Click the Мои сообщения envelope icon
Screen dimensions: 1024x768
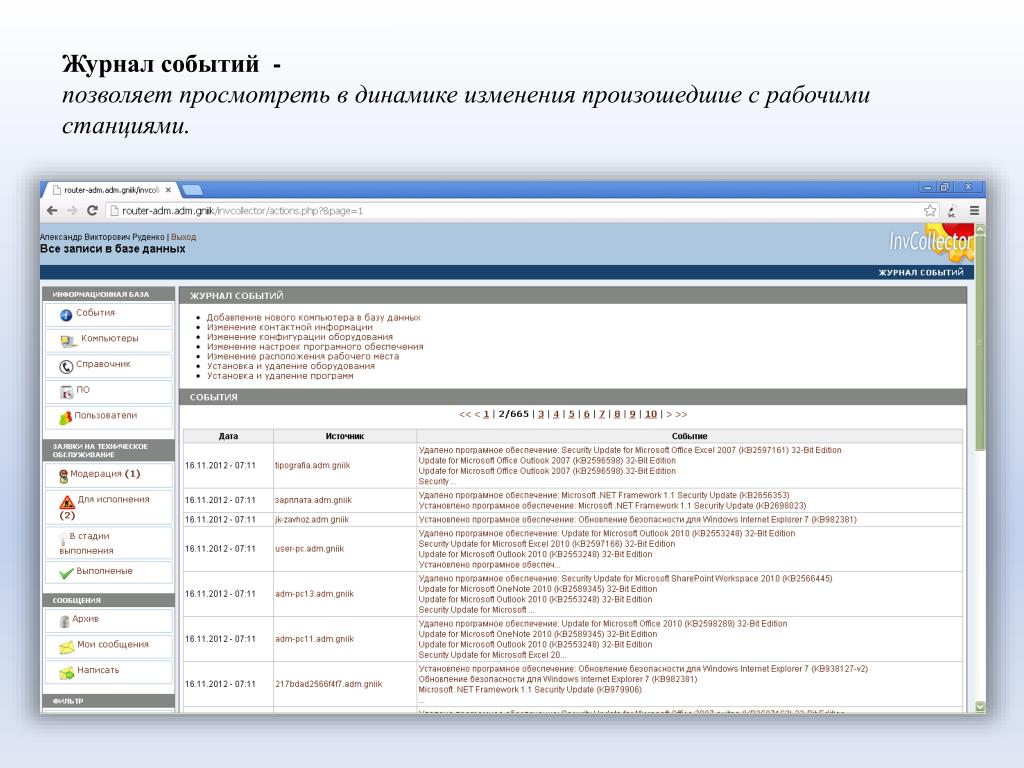tap(67, 647)
